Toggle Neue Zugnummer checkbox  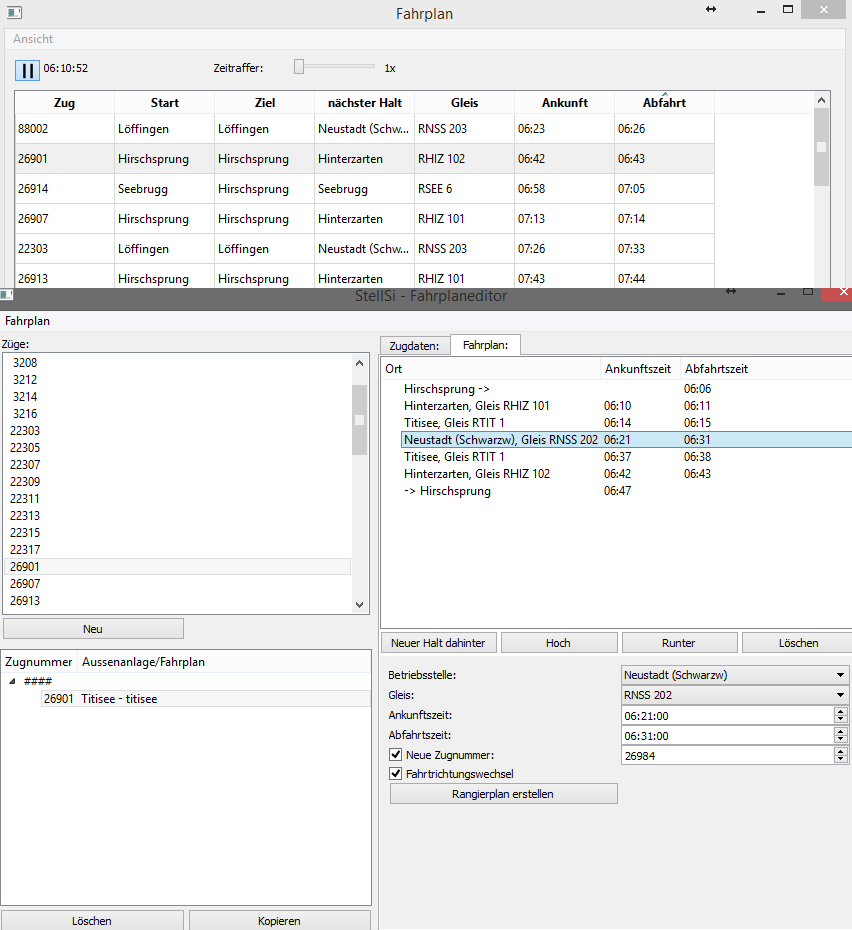click(396, 754)
